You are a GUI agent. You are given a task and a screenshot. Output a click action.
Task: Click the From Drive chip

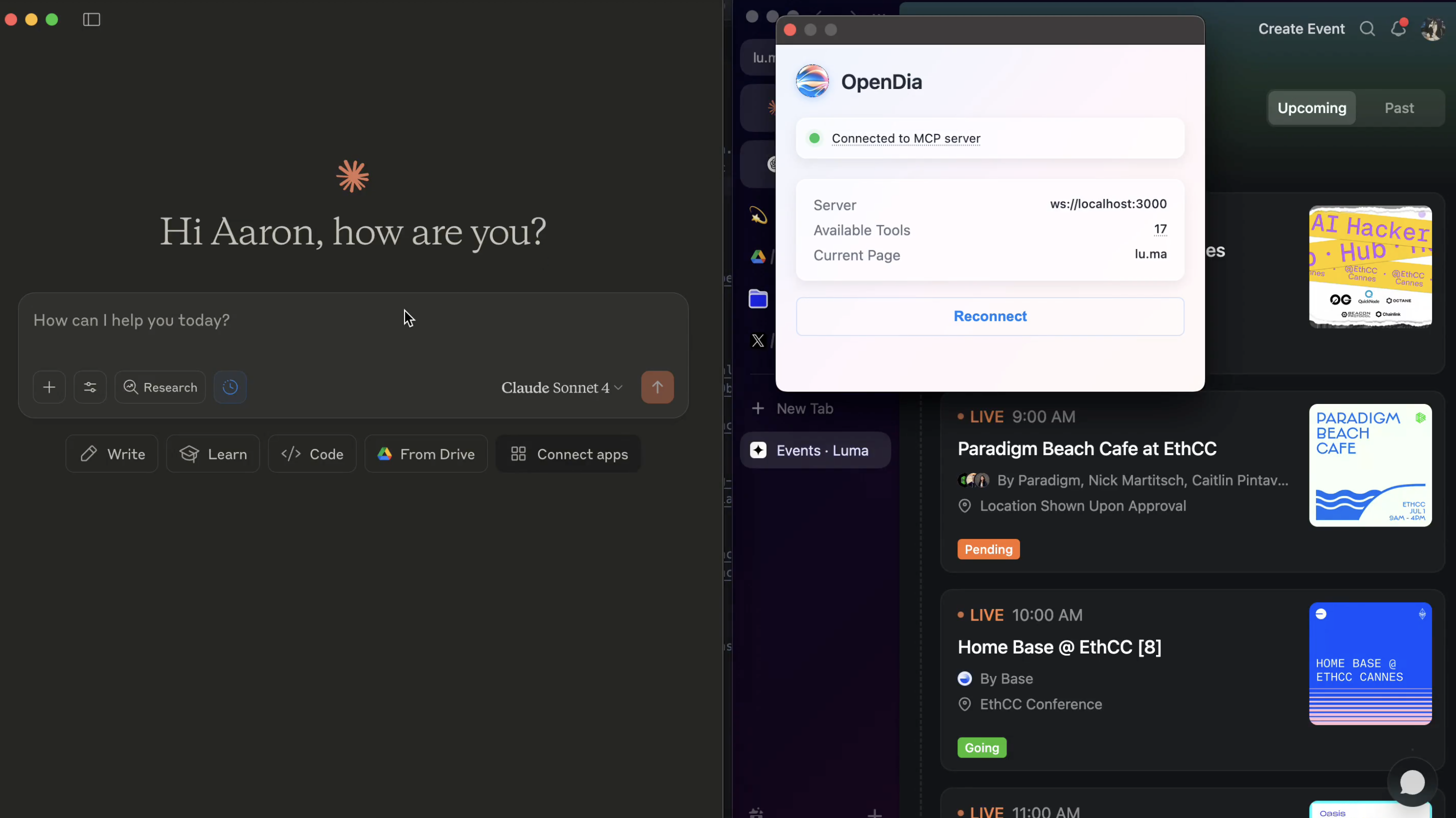point(426,454)
